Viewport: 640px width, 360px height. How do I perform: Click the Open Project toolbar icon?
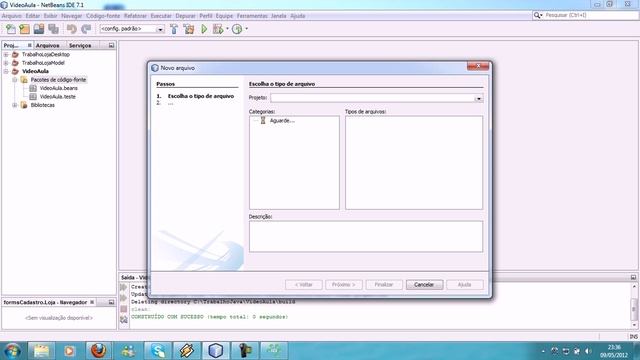[39, 29]
